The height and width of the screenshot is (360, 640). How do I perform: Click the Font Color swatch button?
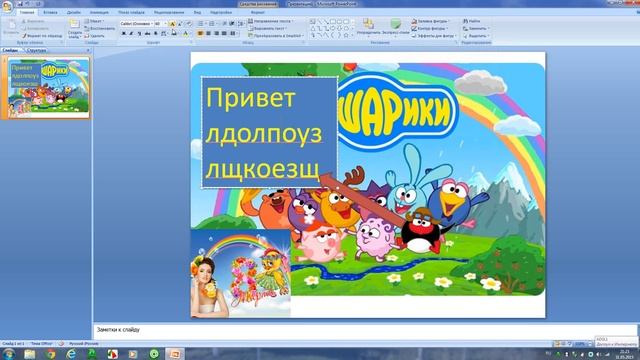[x=185, y=33]
